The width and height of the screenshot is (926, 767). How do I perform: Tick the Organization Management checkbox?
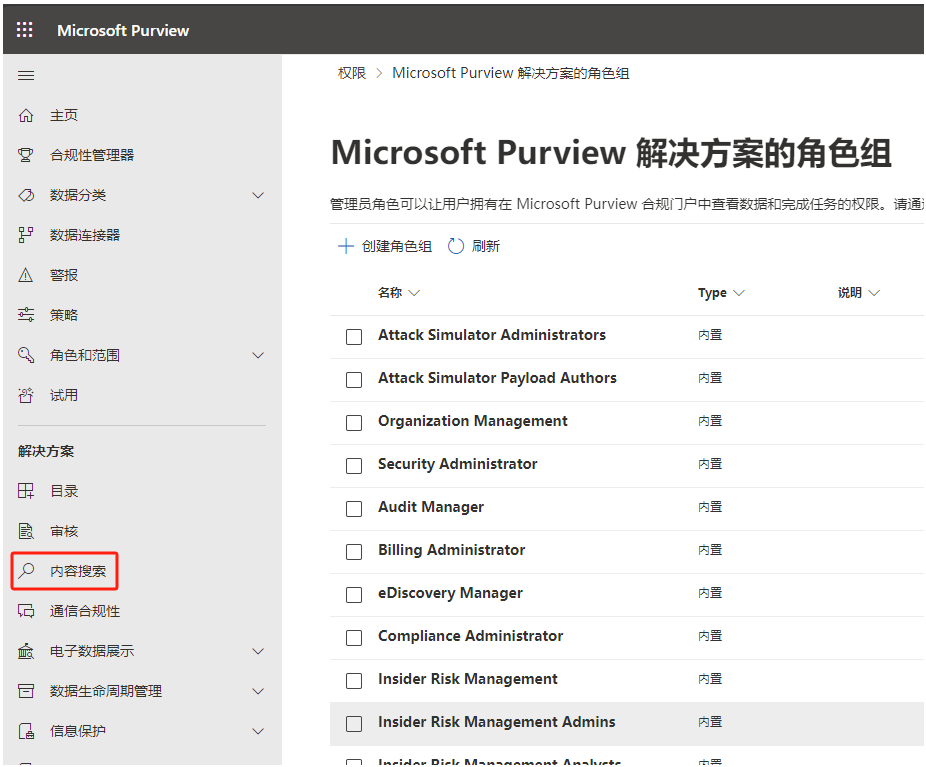click(x=354, y=423)
